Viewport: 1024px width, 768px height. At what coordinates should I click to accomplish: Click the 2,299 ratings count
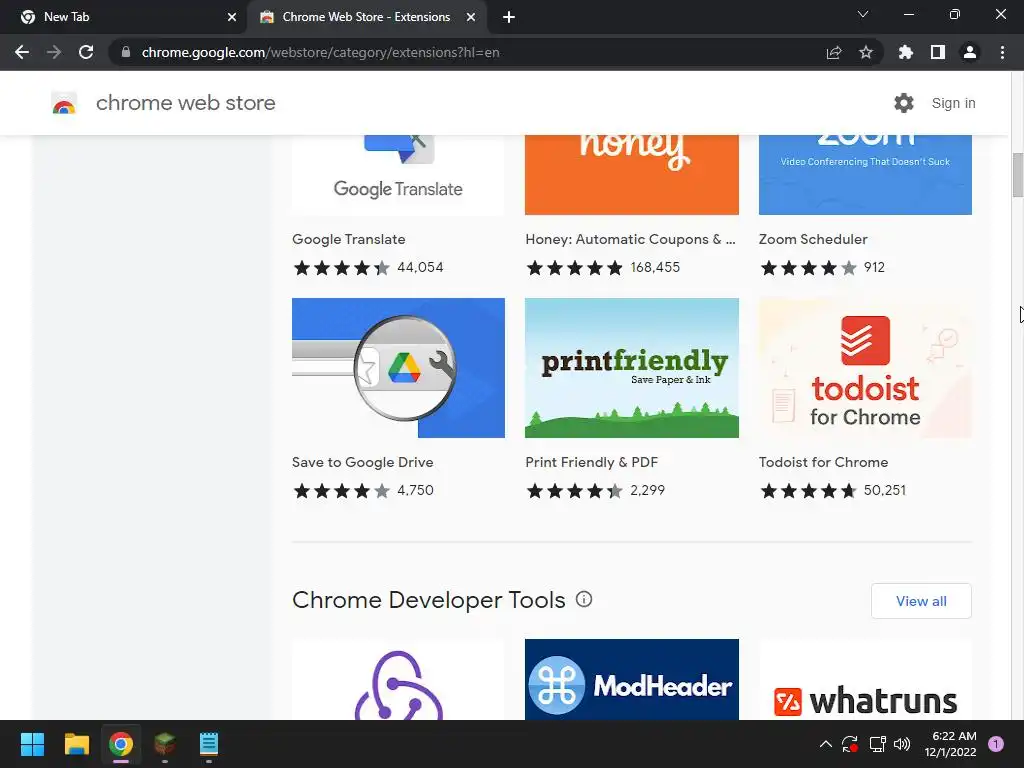(x=647, y=490)
